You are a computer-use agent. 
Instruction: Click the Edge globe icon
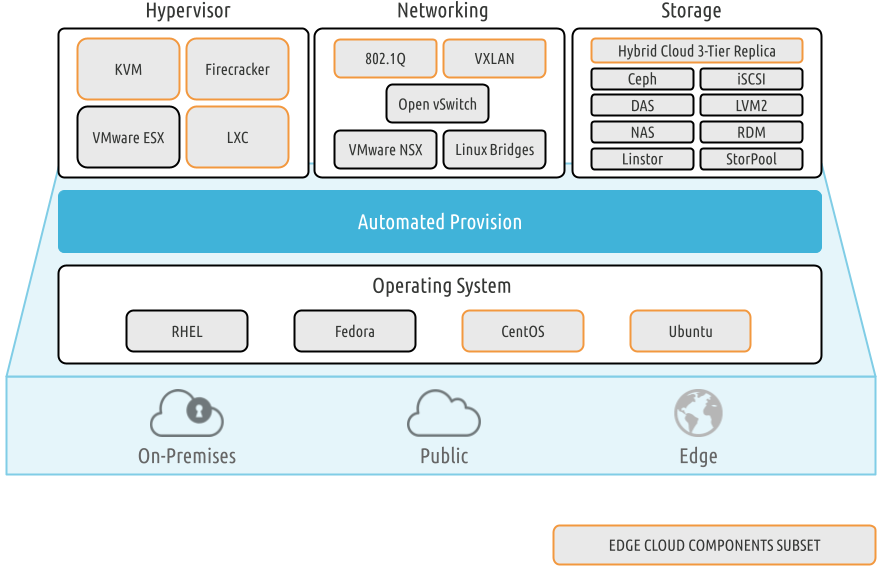tap(697, 413)
